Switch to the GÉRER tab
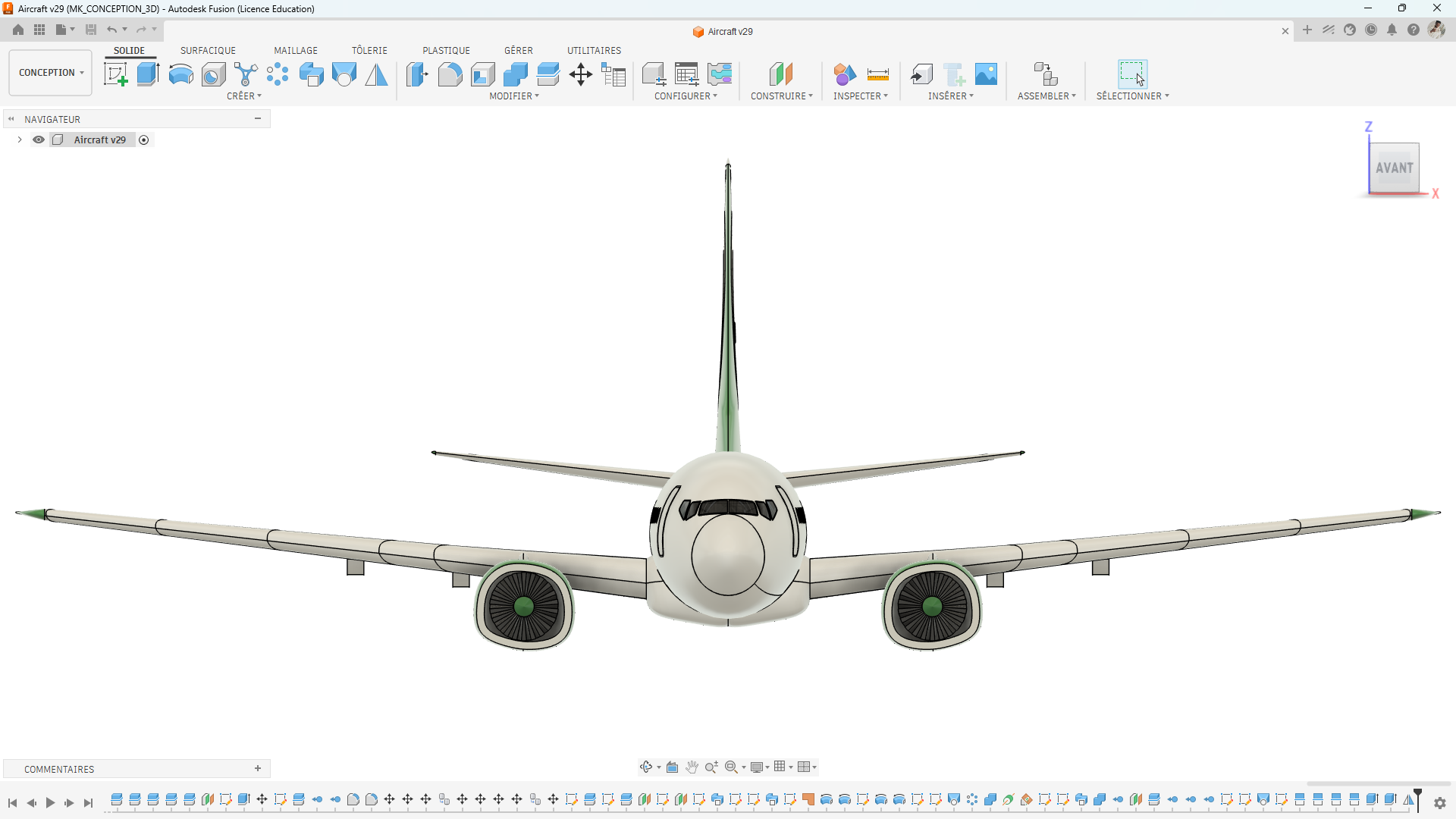This screenshot has height=819, width=1456. click(x=519, y=51)
